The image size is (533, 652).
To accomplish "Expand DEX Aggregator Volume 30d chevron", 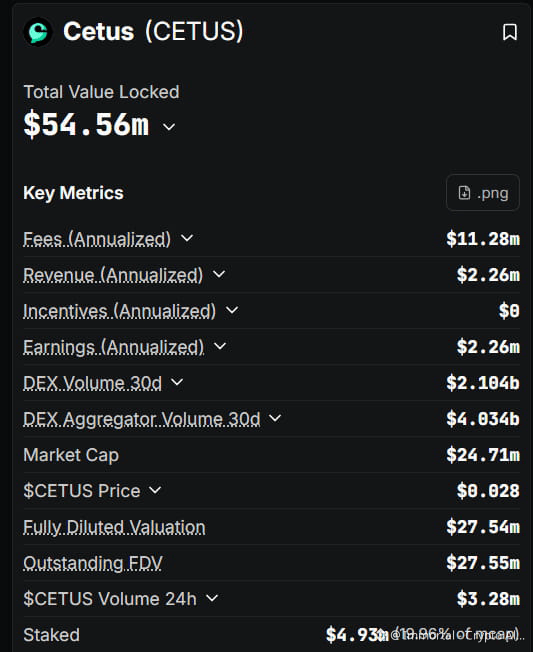I will (x=275, y=418).
